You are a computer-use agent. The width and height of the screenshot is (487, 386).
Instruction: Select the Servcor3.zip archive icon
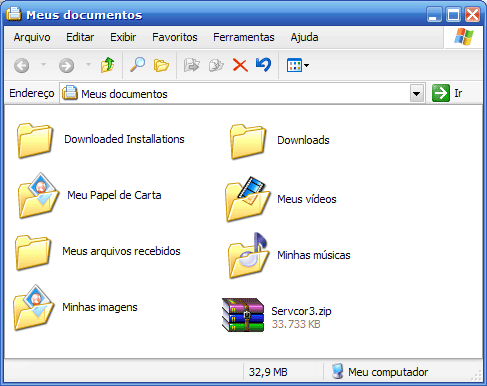(243, 315)
